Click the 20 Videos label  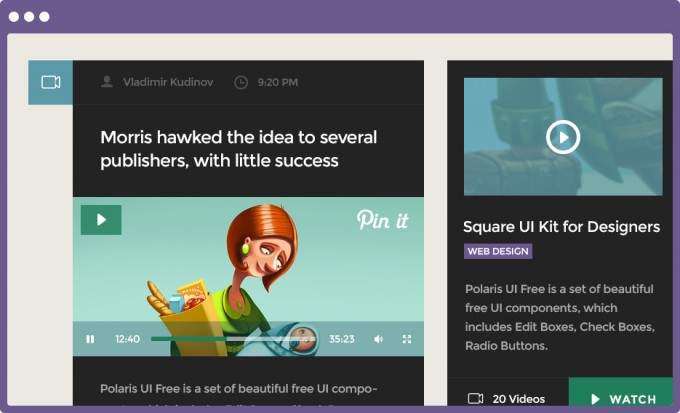pos(519,399)
